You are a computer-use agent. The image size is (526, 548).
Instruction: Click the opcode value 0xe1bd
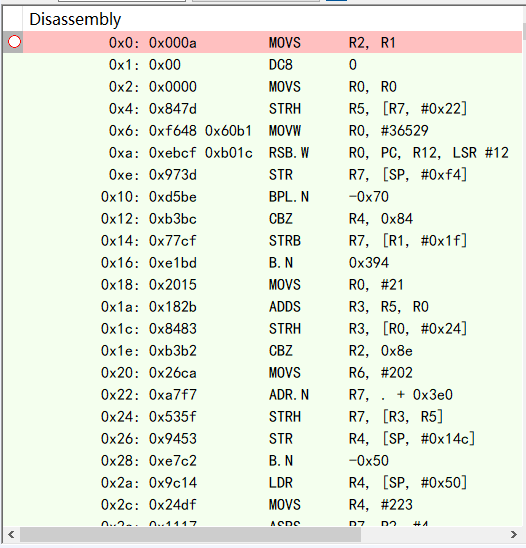(173, 263)
